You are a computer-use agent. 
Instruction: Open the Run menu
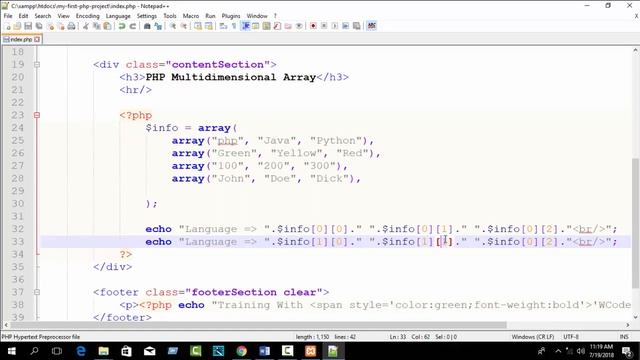(210, 16)
